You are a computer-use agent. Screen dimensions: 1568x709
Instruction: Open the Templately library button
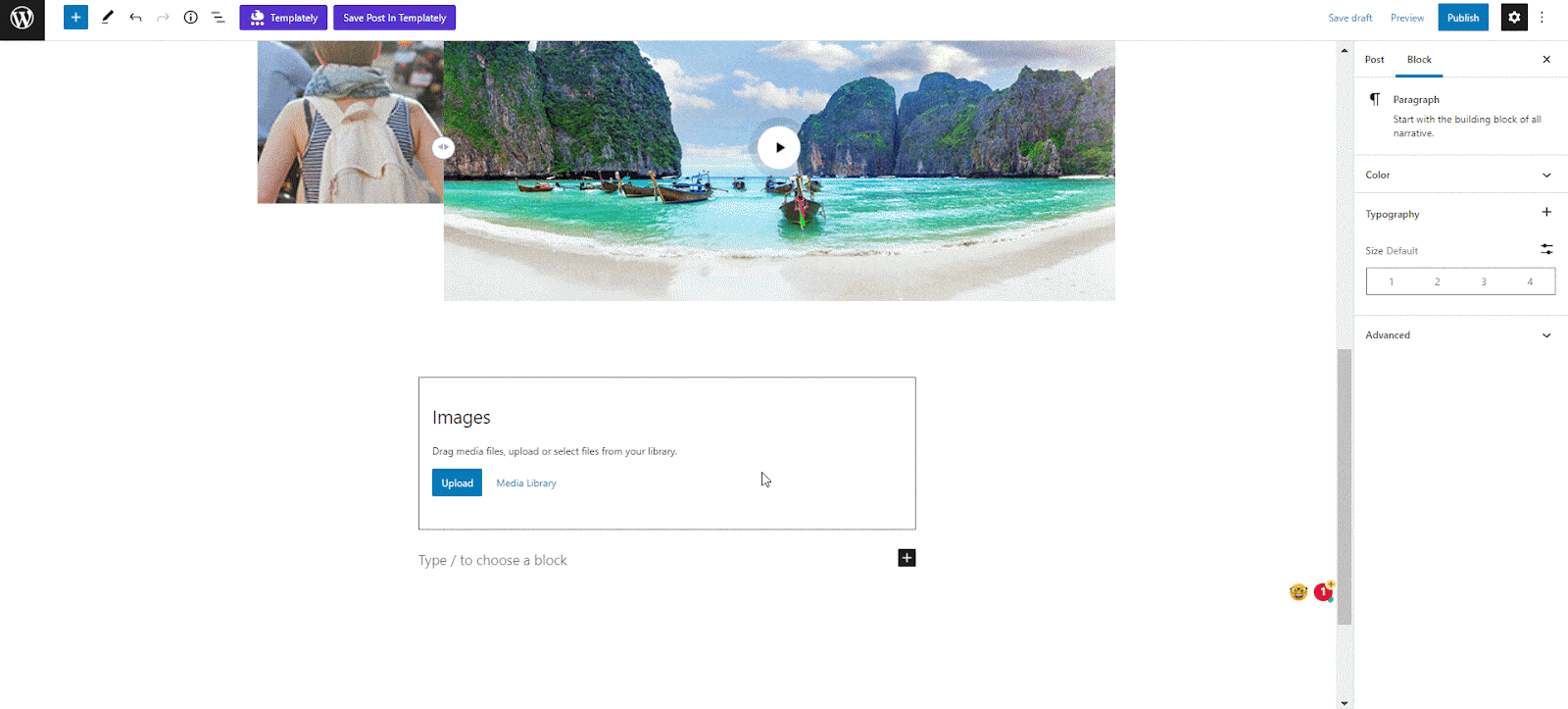click(283, 18)
